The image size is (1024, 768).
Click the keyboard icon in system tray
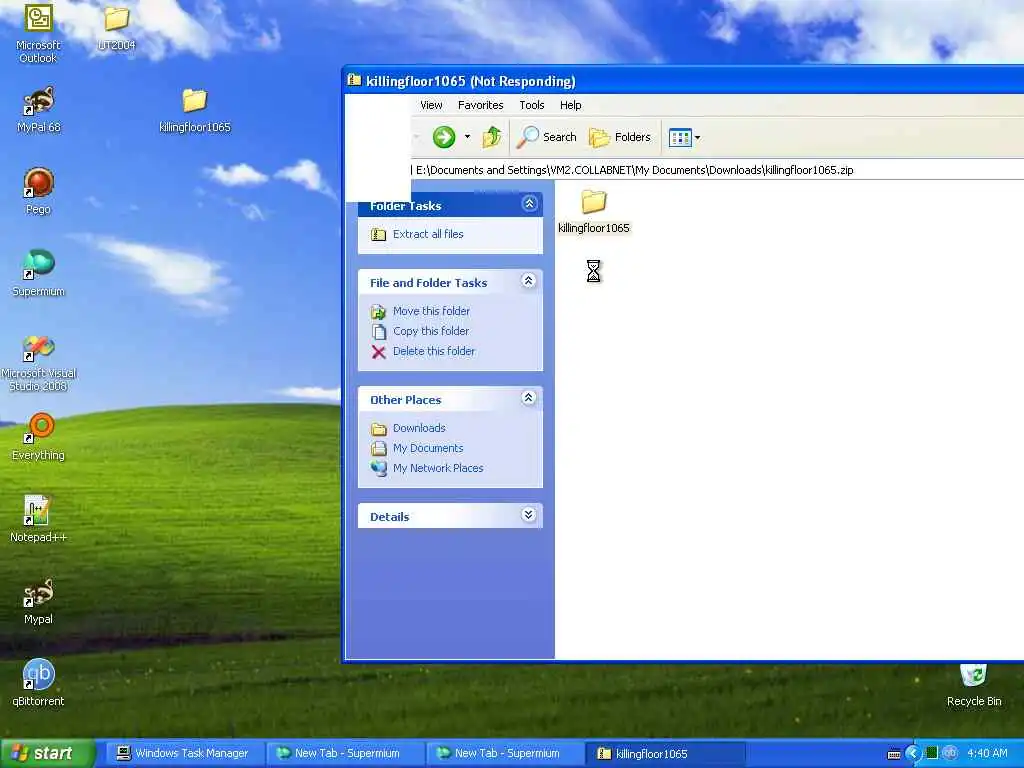pos(894,754)
